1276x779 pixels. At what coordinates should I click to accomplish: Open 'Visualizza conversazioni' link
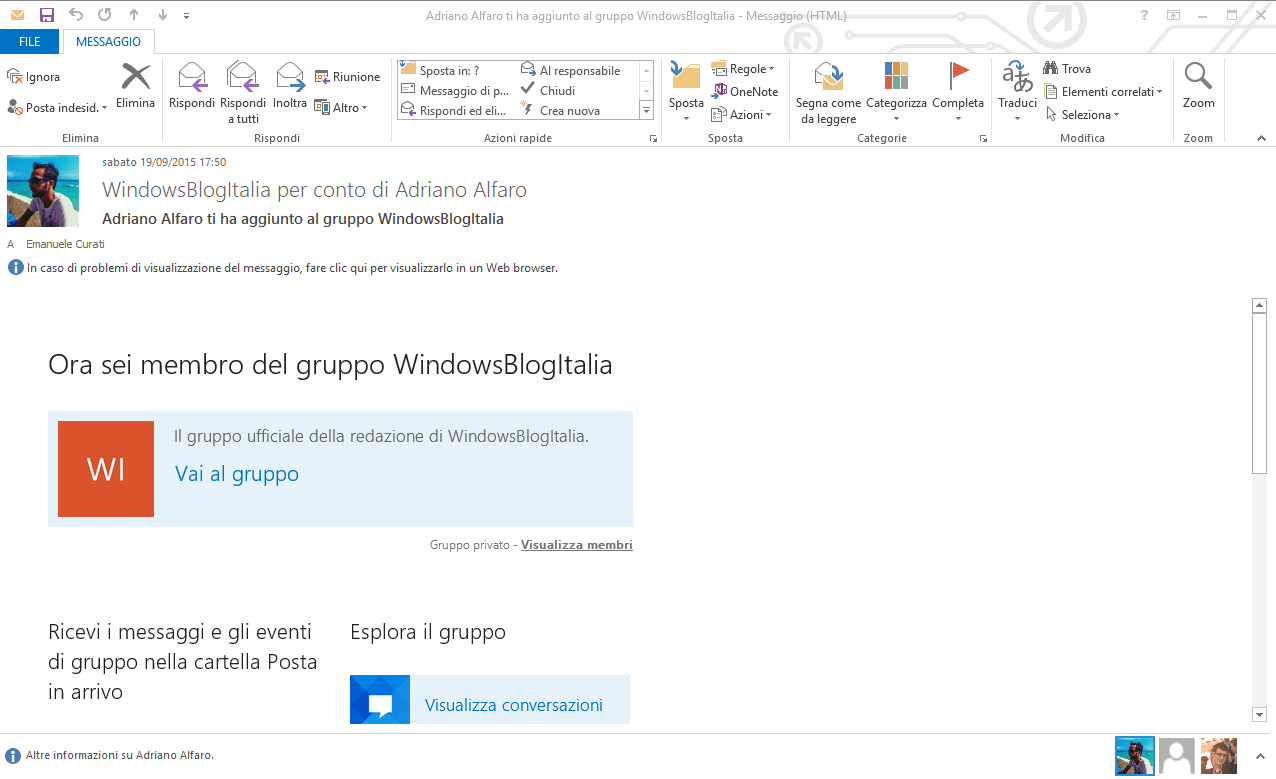(x=514, y=705)
